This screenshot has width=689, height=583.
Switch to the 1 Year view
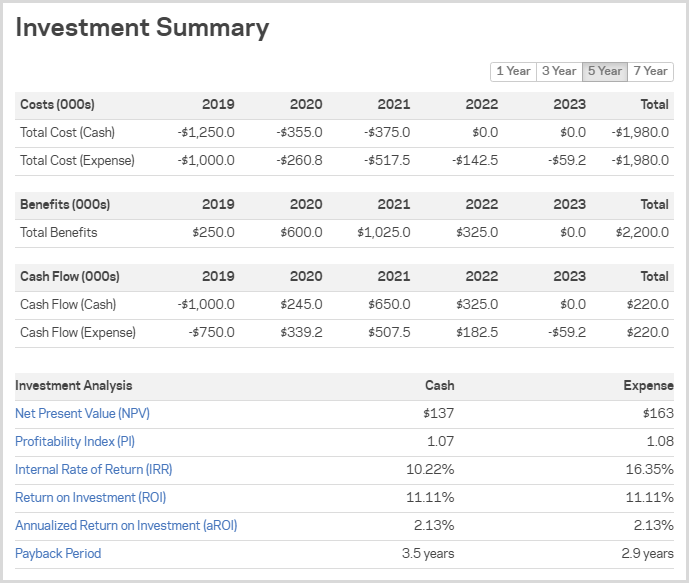(513, 71)
